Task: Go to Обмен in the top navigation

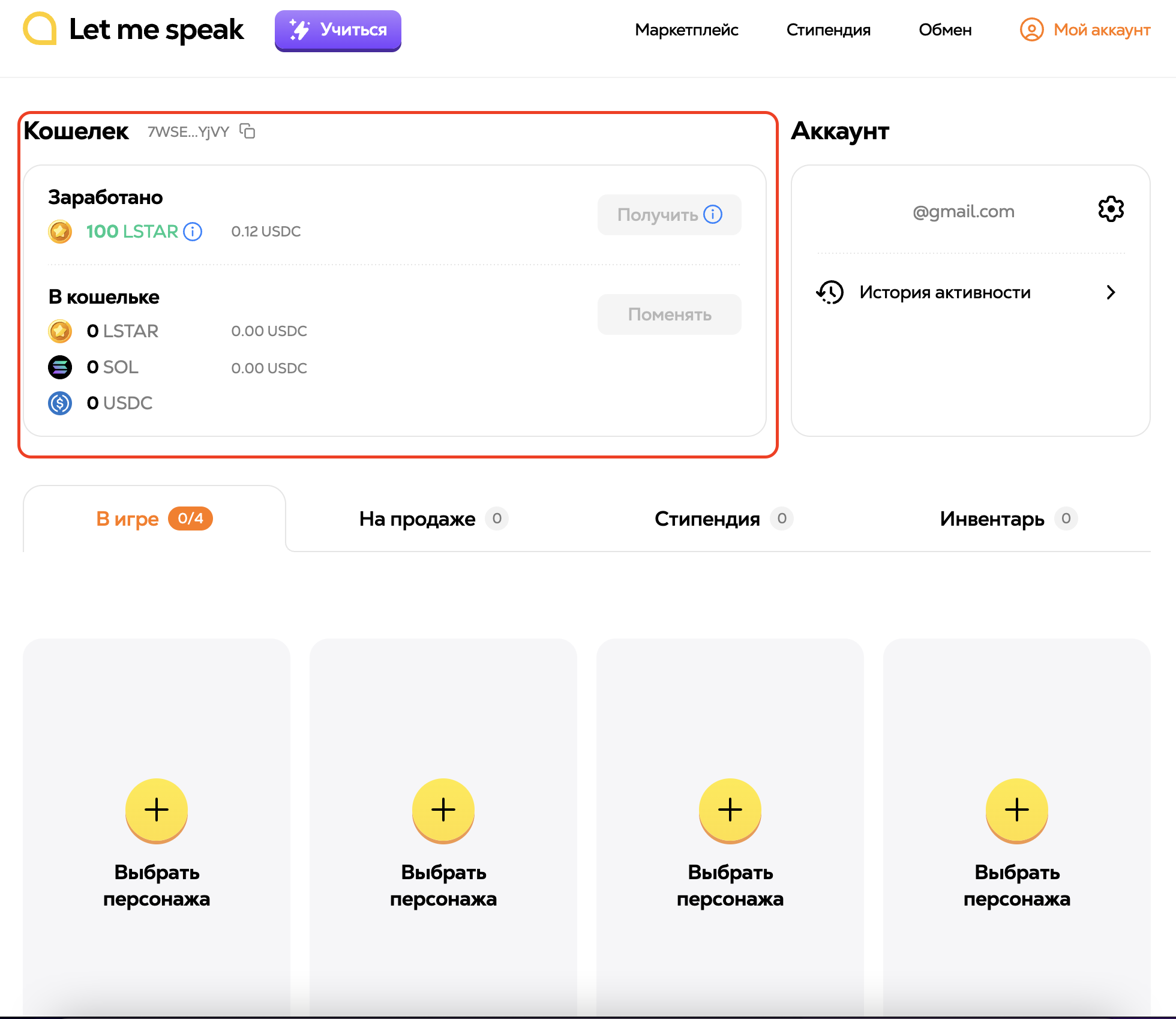Action: [945, 29]
